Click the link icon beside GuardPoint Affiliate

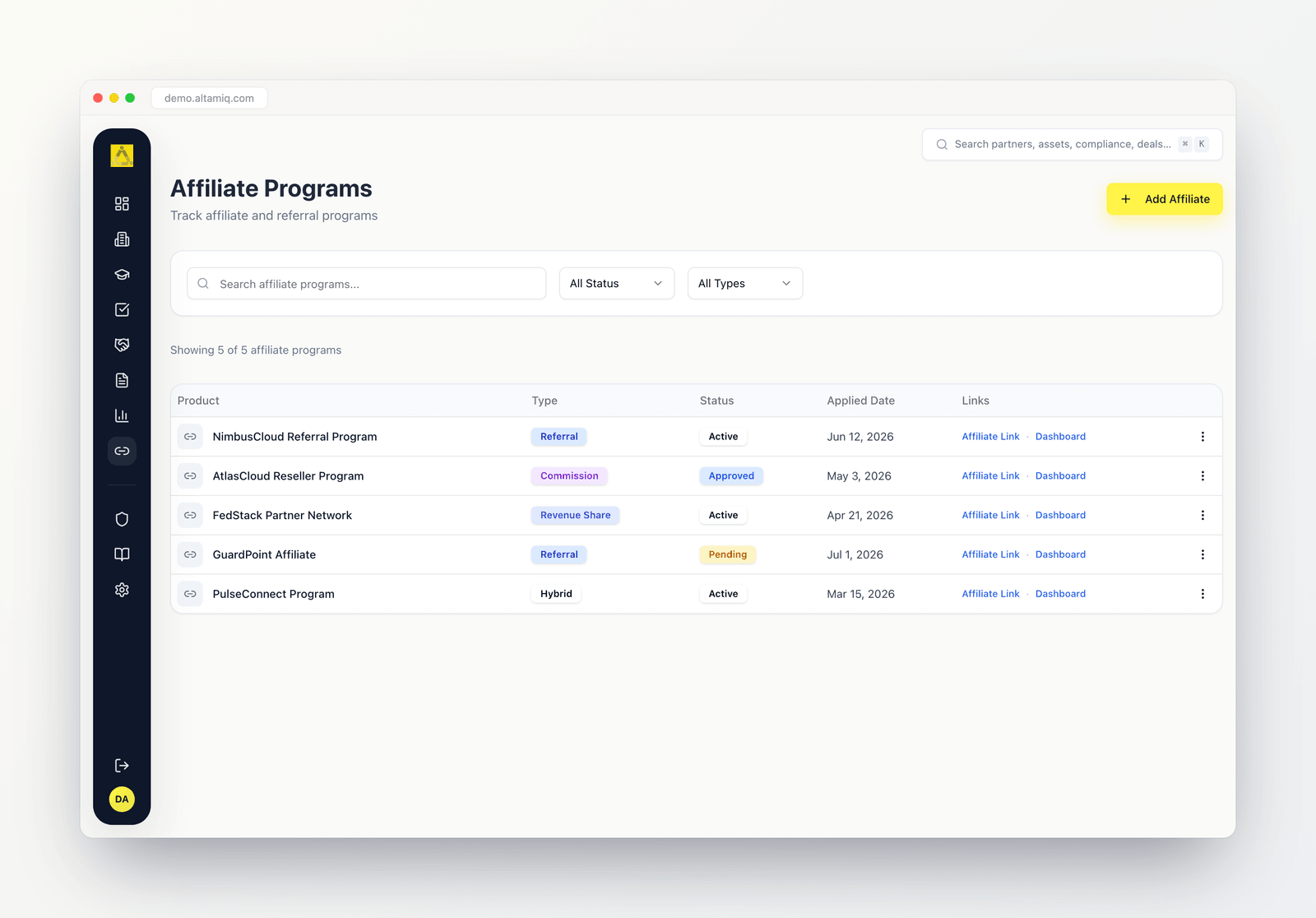(x=190, y=554)
